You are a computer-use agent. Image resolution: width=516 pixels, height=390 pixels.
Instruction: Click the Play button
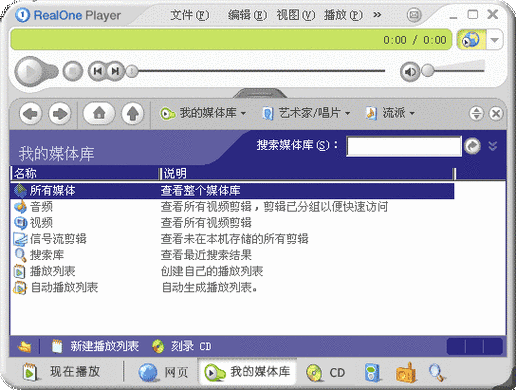tap(31, 71)
